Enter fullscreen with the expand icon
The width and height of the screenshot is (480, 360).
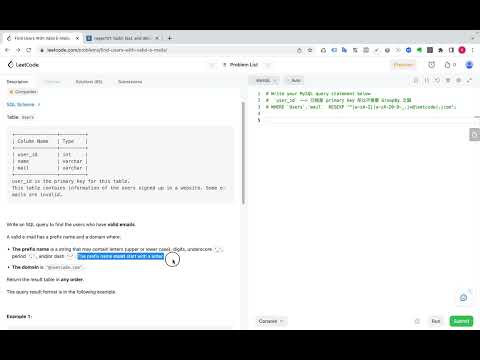coord(469,80)
